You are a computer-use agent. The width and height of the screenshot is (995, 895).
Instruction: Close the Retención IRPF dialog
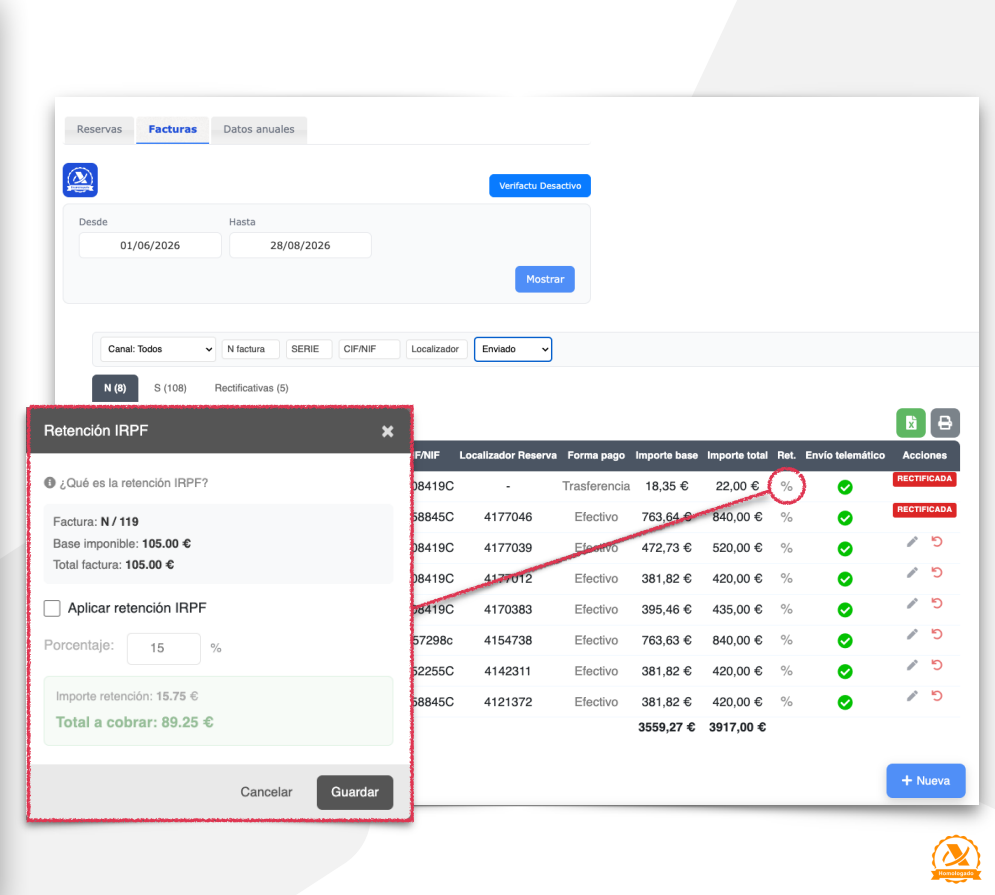coord(388,432)
